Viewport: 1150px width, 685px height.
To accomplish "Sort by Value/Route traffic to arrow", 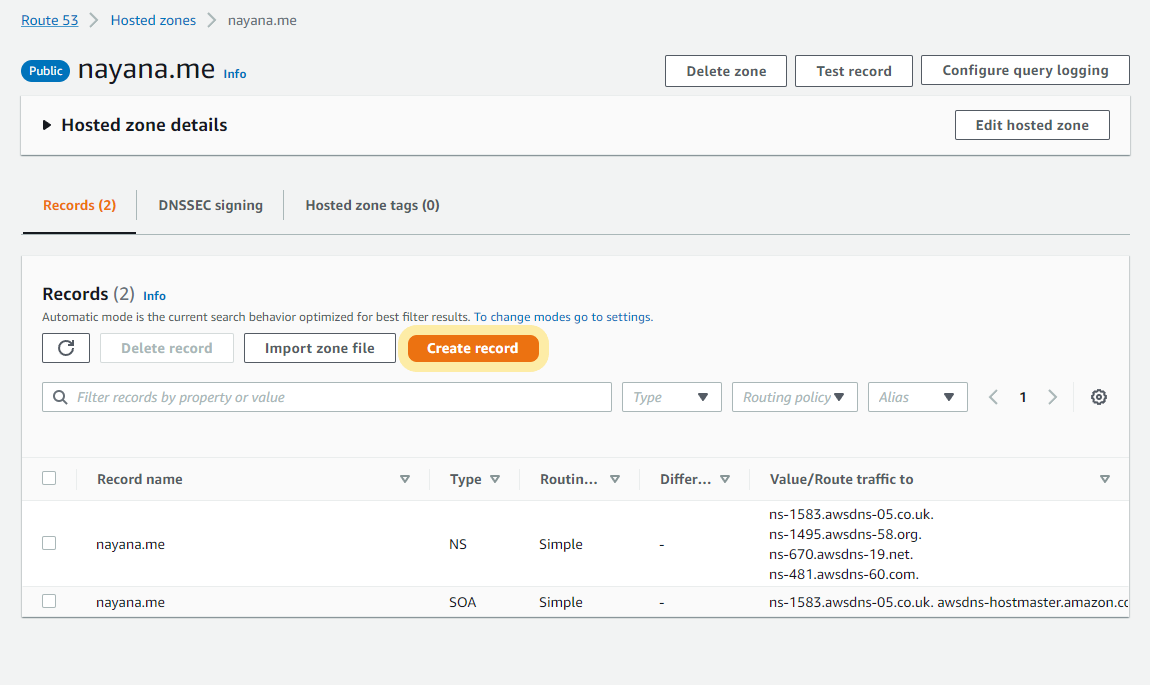I will pos(1105,479).
